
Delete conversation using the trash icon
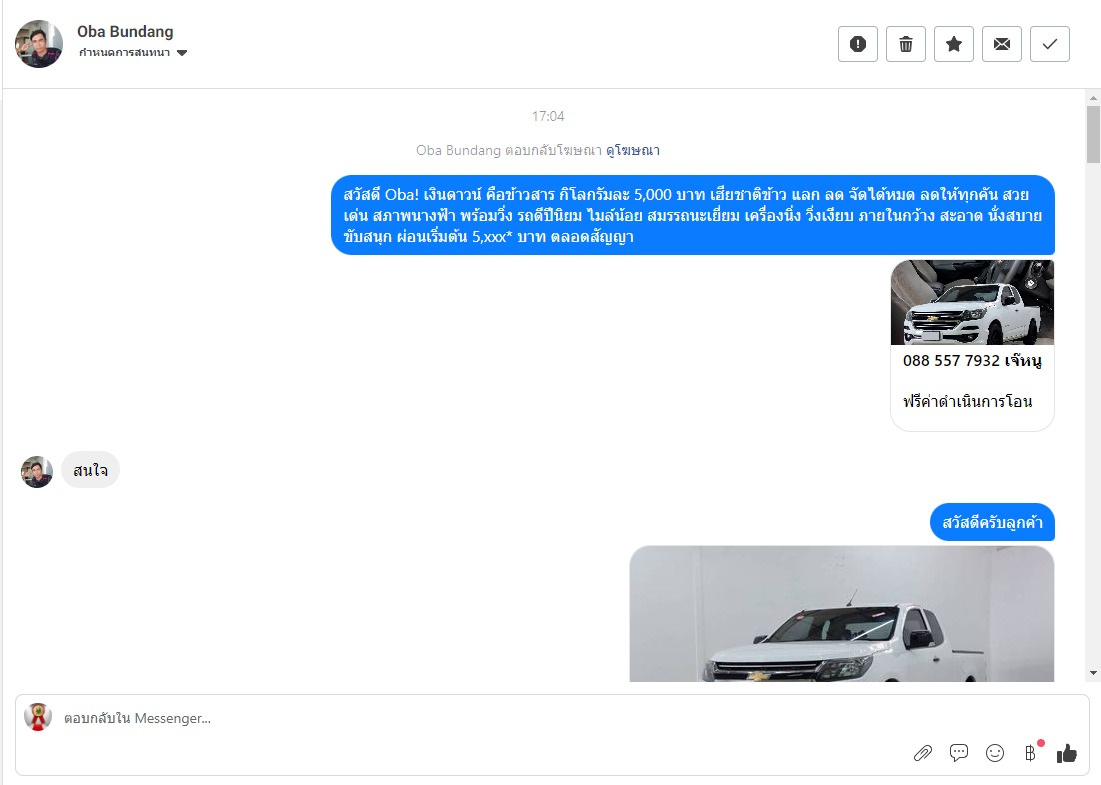[x=906, y=44]
